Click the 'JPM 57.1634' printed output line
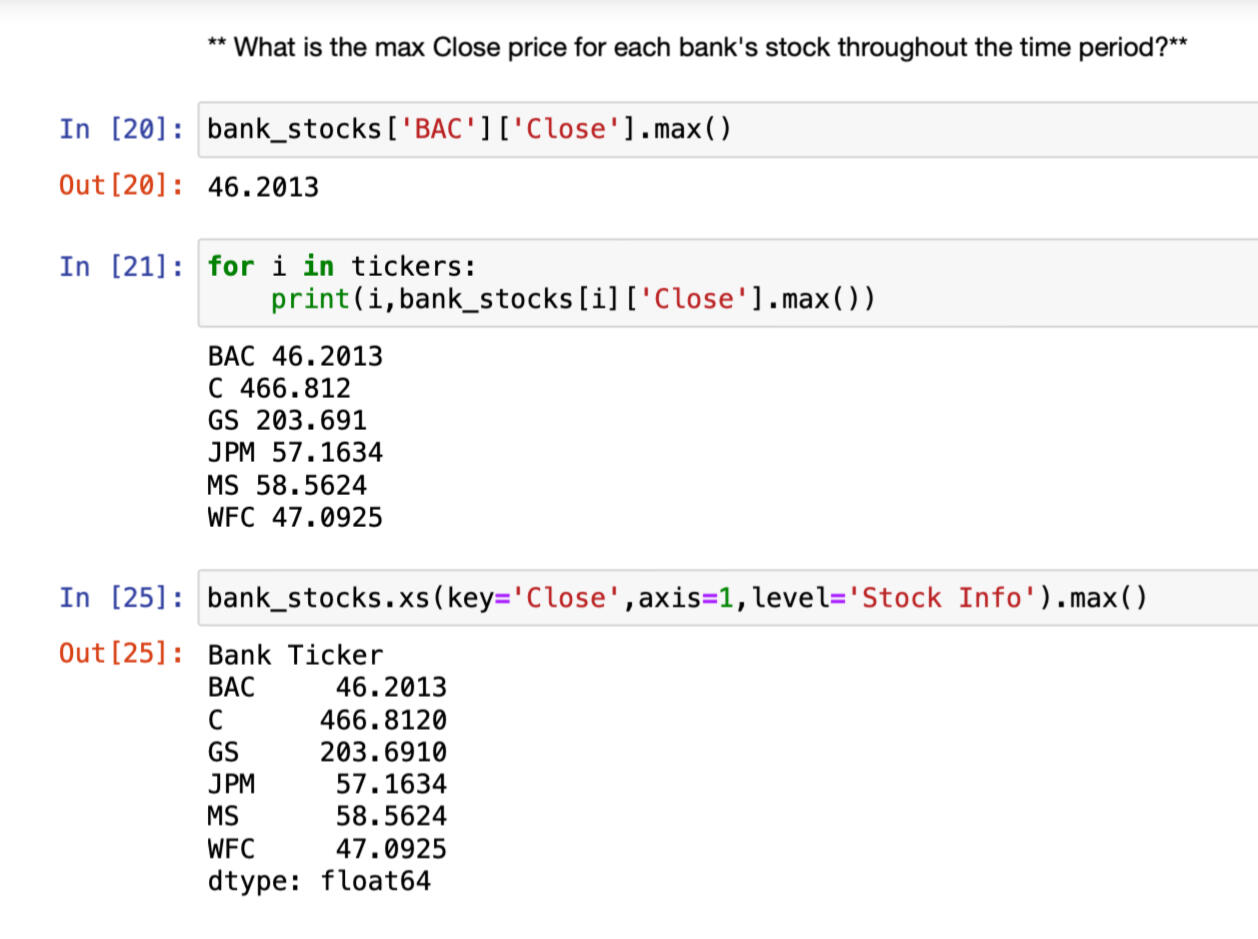 pyautogui.click(x=295, y=453)
